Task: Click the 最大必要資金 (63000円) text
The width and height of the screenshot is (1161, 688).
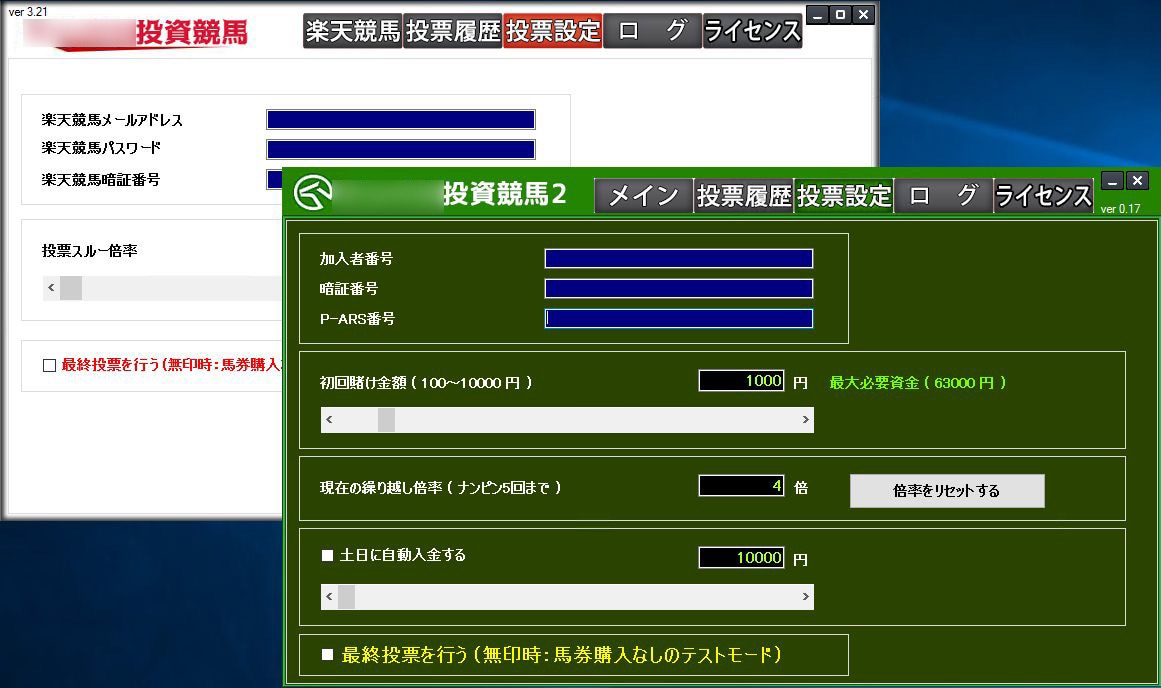Action: tap(917, 383)
